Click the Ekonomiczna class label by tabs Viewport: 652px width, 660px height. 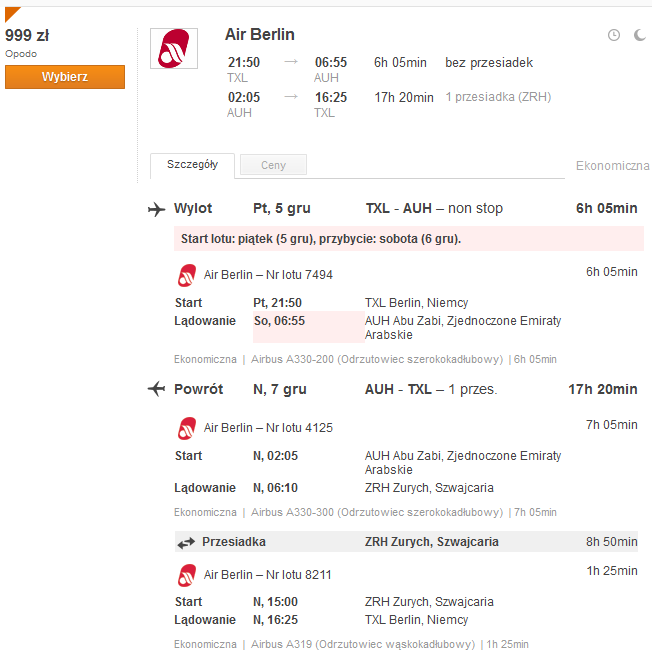612,166
